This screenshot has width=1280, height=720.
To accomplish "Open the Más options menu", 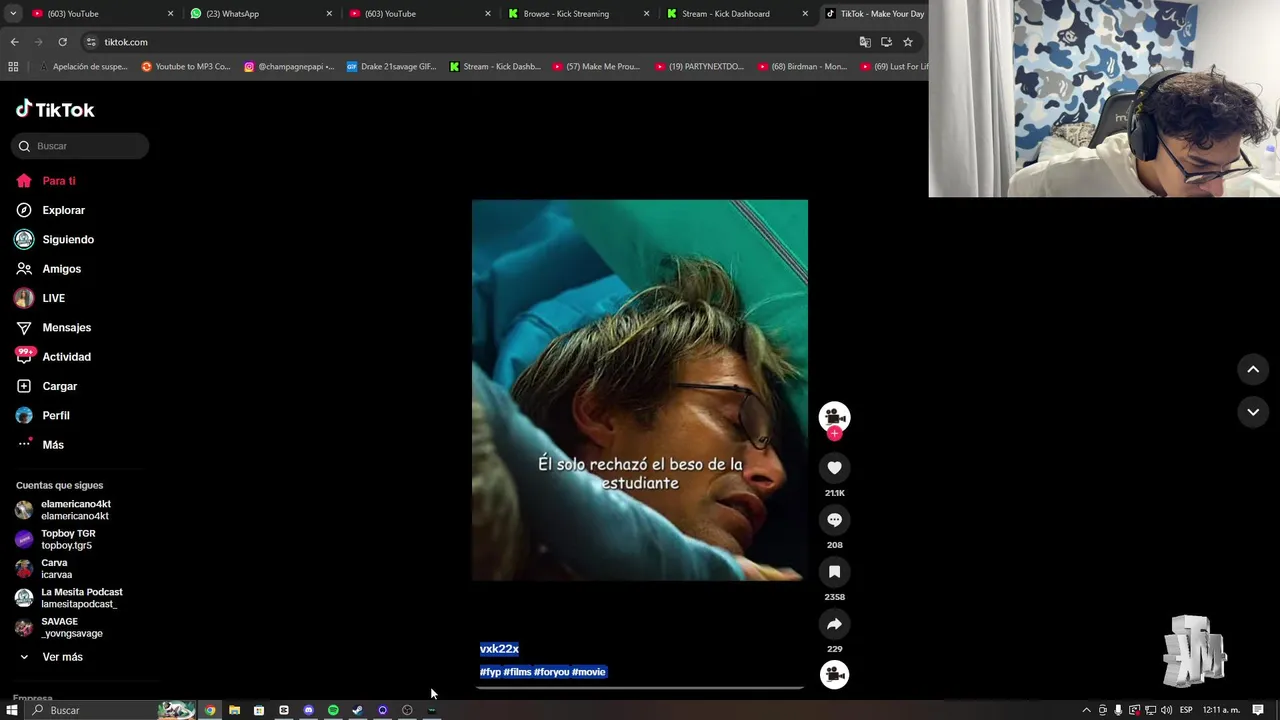I will pos(52,445).
